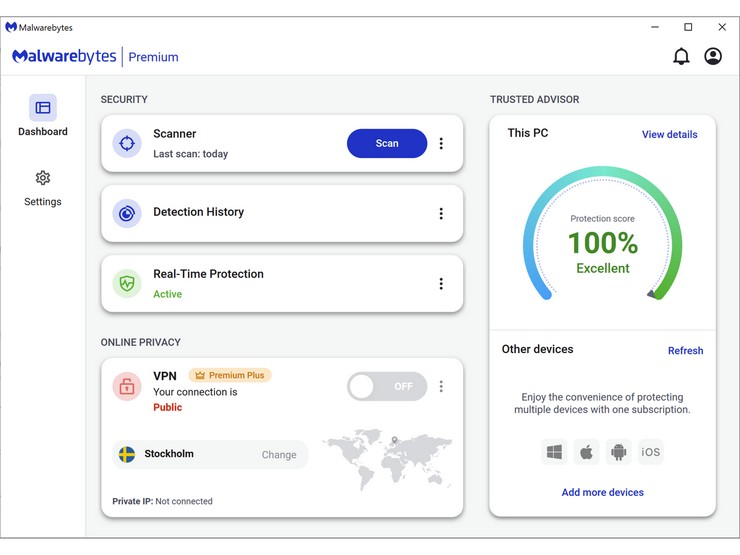Open Detection History three-dot menu
Screen dimensions: 740x555
tap(441, 214)
